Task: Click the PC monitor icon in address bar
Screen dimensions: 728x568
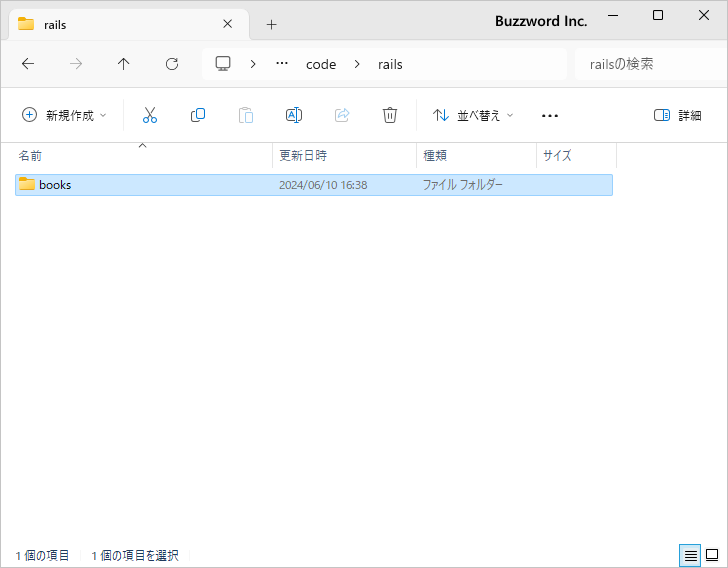Action: coord(223,64)
